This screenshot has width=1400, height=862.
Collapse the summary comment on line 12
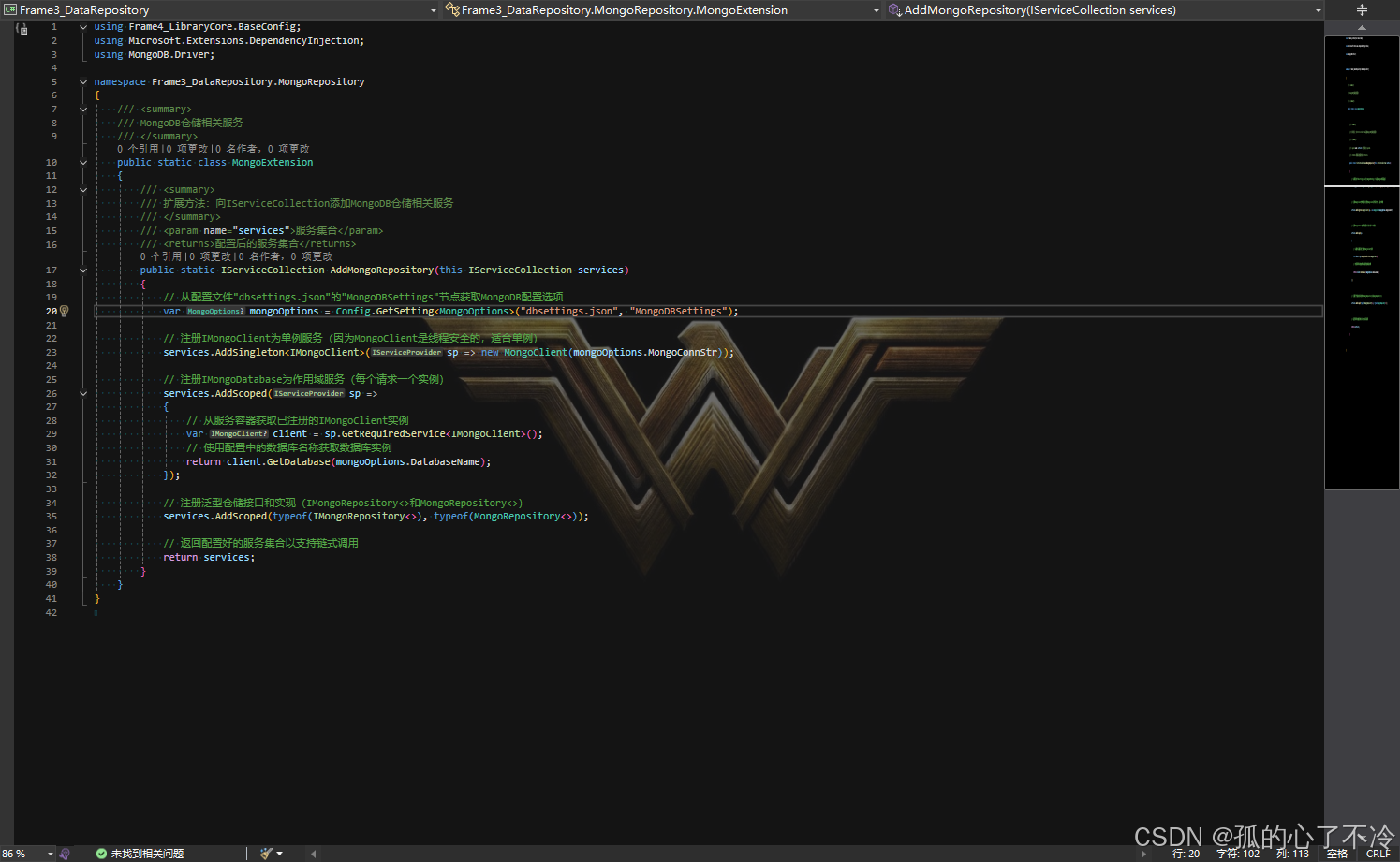tap(83, 190)
